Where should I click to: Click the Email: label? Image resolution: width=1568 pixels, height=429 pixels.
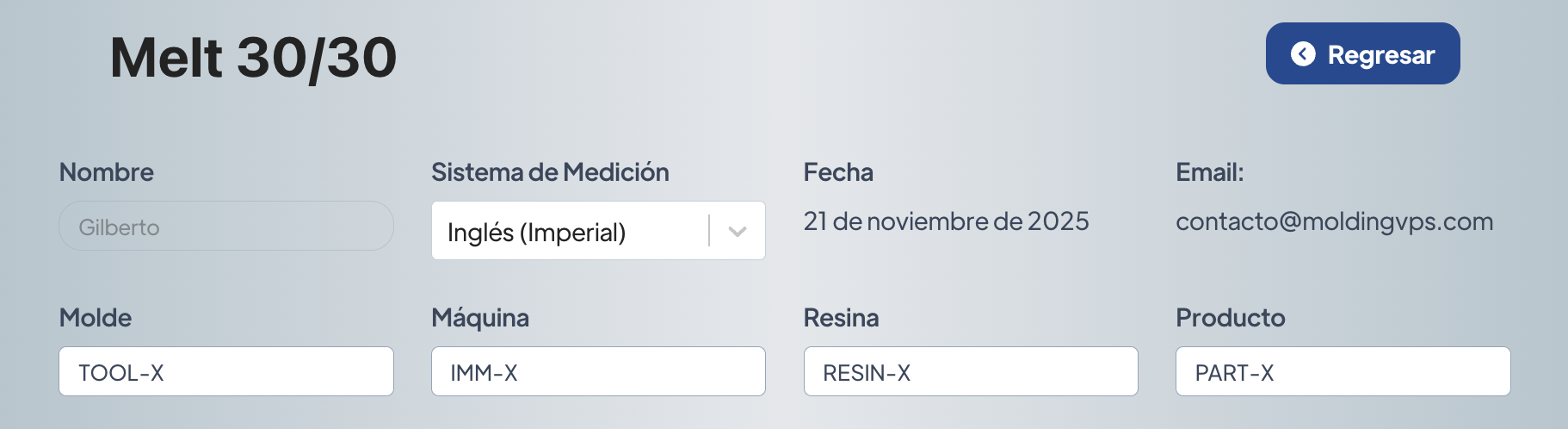(1209, 172)
